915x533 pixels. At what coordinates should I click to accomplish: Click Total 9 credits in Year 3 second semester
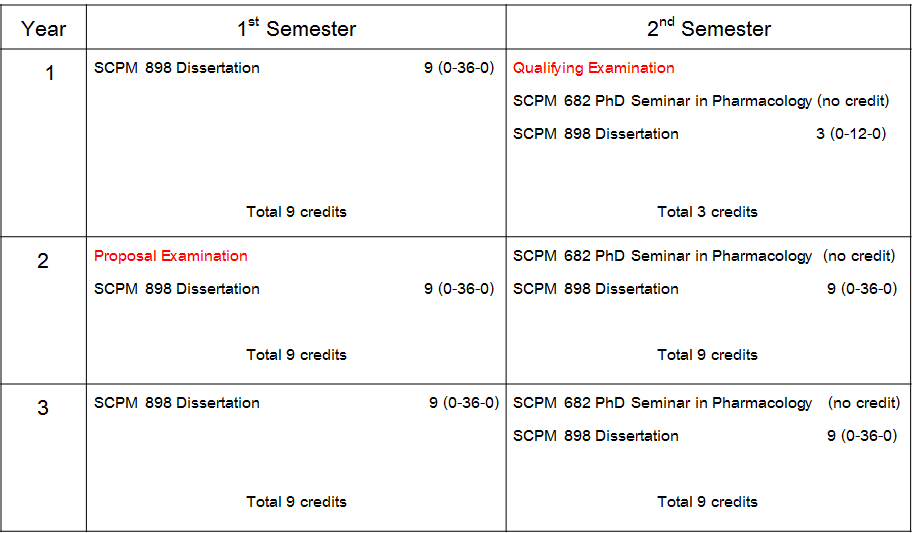click(x=707, y=502)
